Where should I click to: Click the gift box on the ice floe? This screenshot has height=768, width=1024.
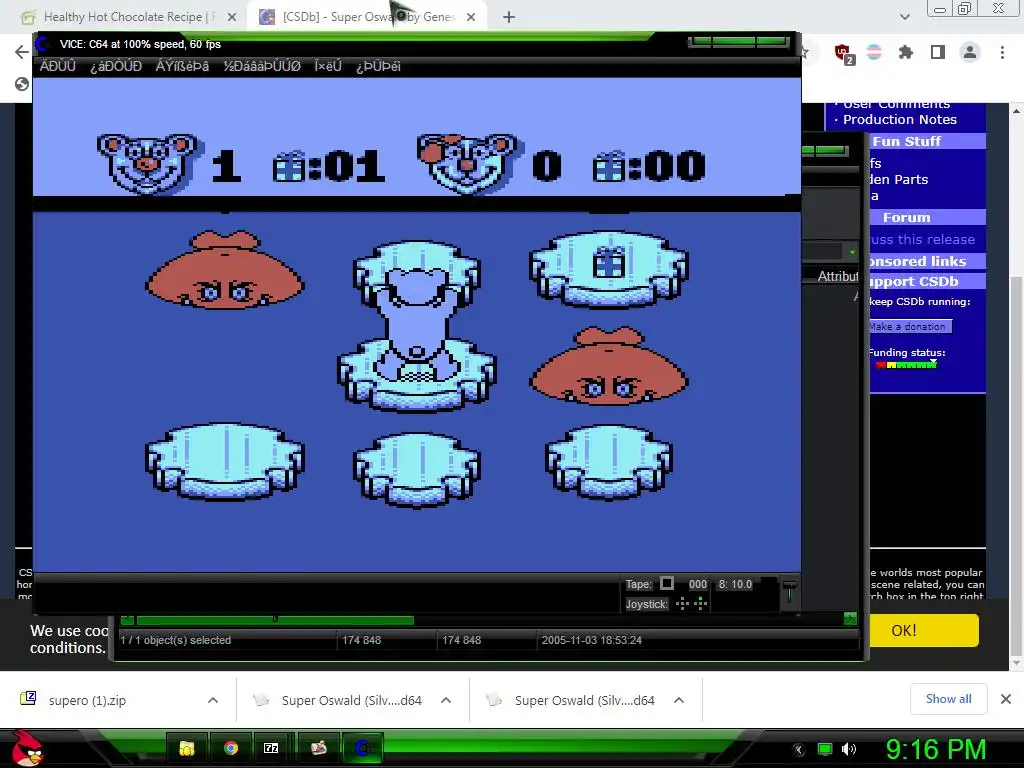click(x=609, y=264)
